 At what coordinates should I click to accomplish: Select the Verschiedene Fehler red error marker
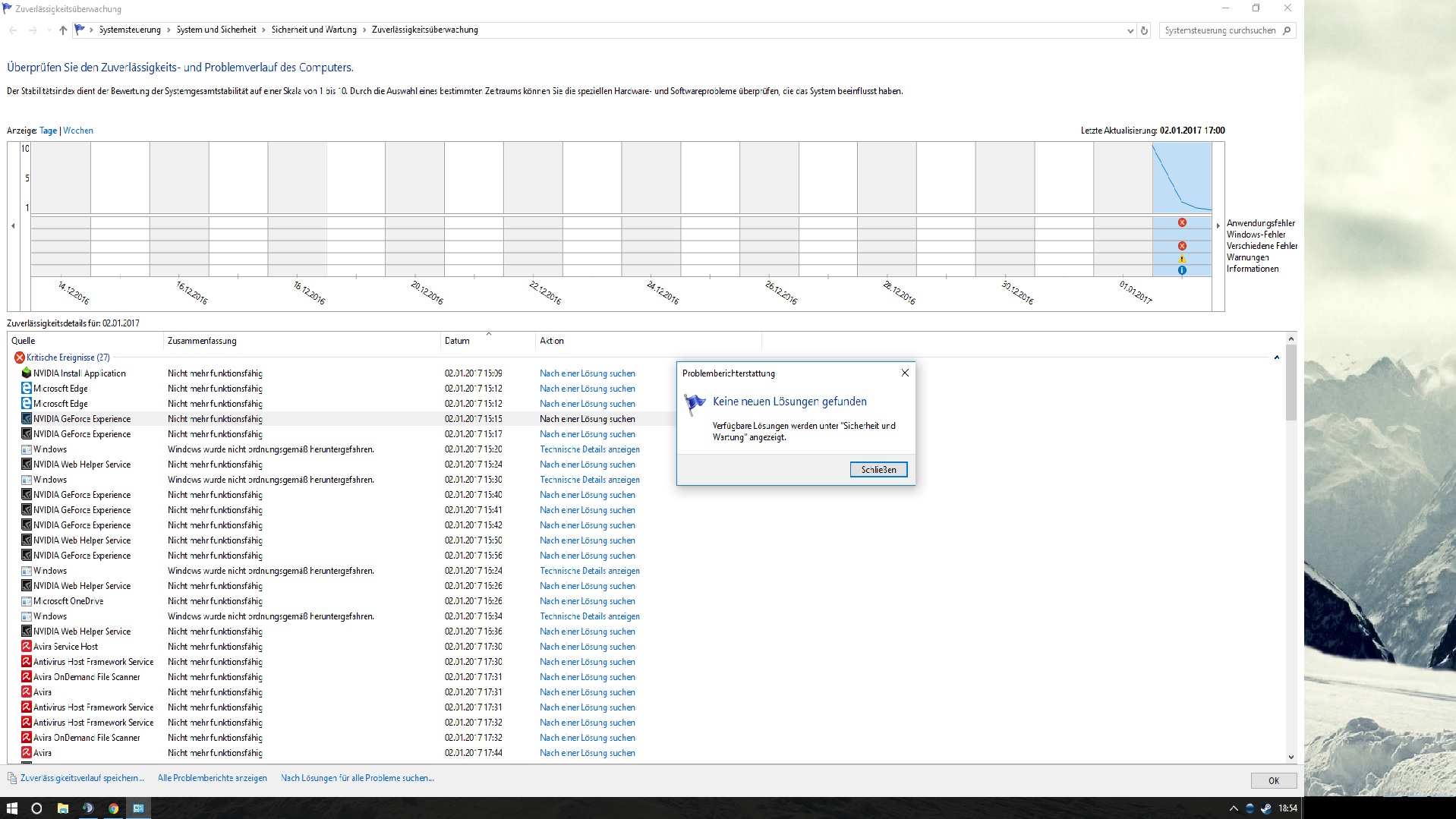point(1182,246)
